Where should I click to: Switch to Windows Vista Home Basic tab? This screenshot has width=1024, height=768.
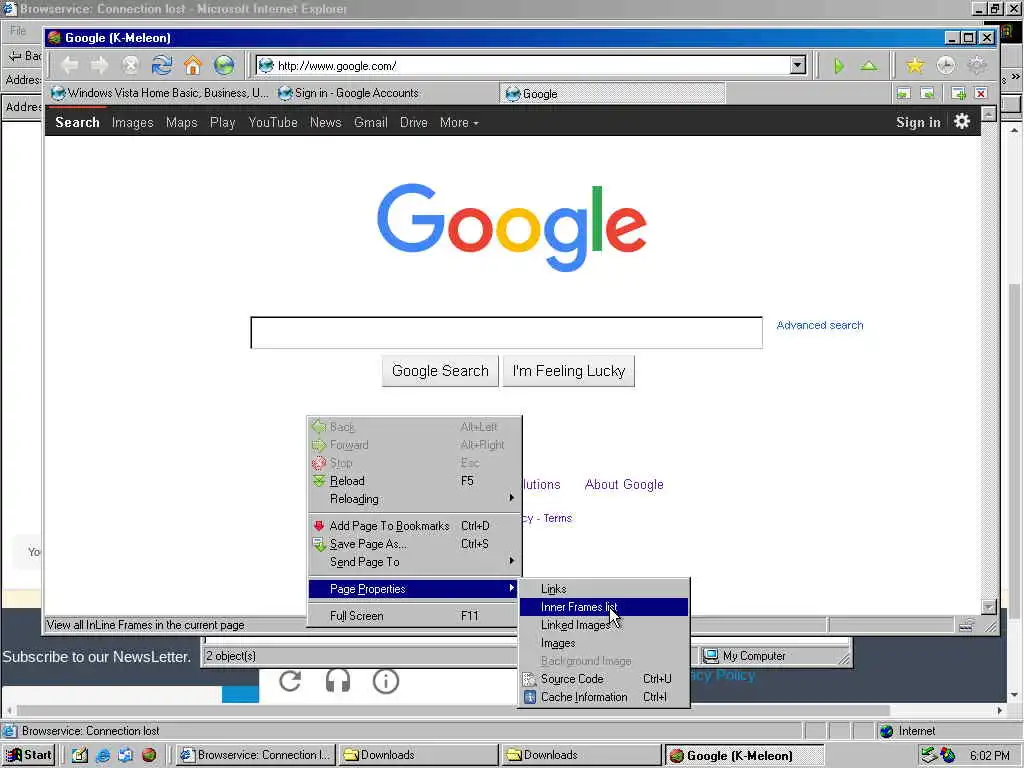click(160, 93)
